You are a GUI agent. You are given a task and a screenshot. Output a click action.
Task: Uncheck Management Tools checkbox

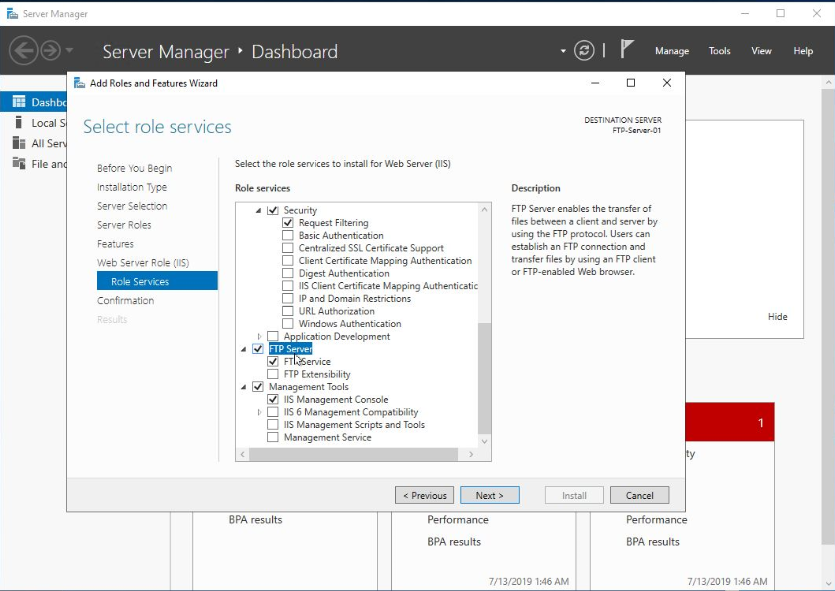coord(258,387)
